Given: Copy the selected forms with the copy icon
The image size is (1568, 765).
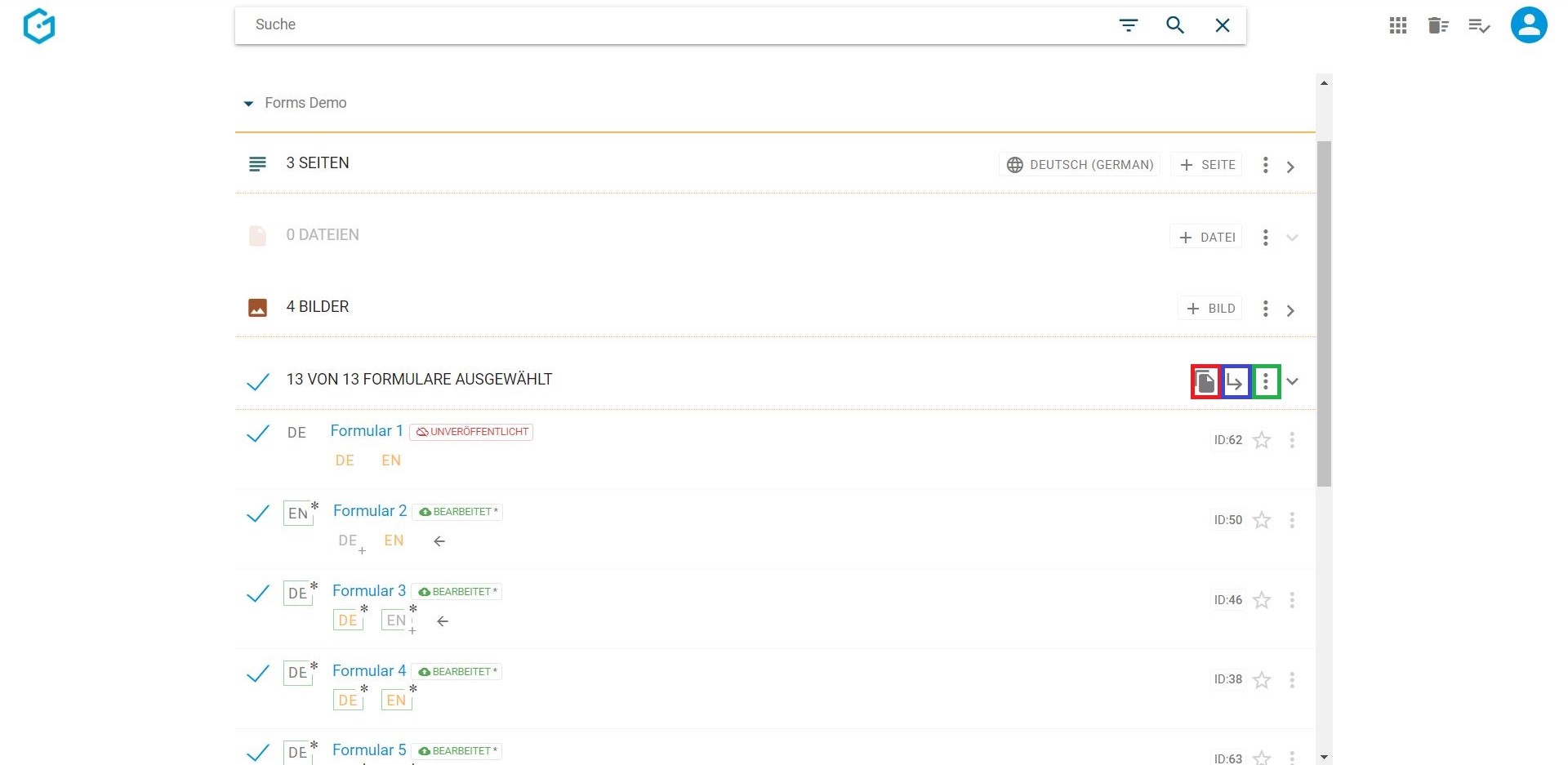Looking at the screenshot, I should 1205,381.
